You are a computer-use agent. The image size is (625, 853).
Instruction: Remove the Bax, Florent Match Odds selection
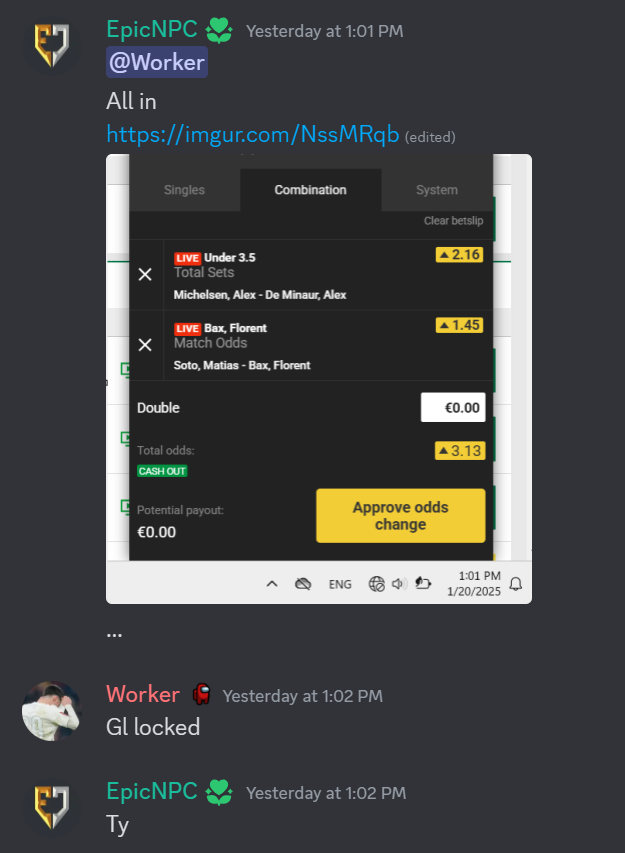click(145, 345)
